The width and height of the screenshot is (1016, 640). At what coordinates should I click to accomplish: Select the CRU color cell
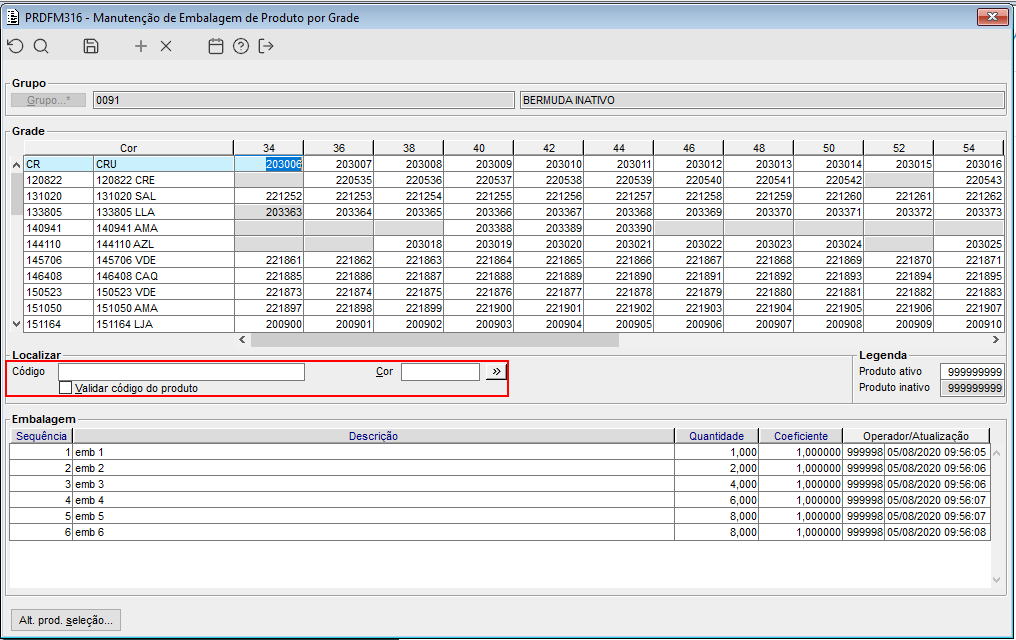pyautogui.click(x=164, y=164)
